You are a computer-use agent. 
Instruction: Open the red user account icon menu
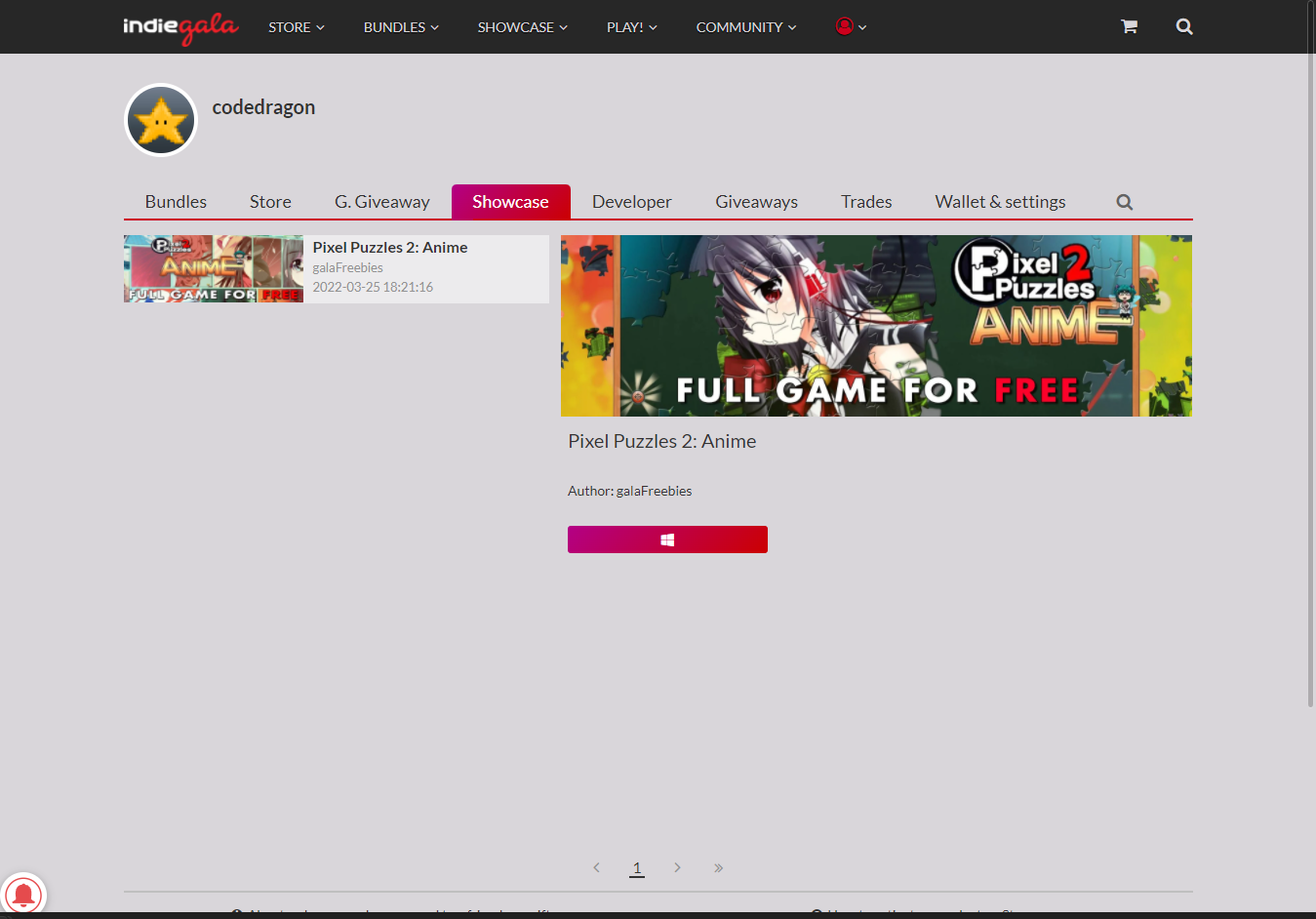(851, 26)
